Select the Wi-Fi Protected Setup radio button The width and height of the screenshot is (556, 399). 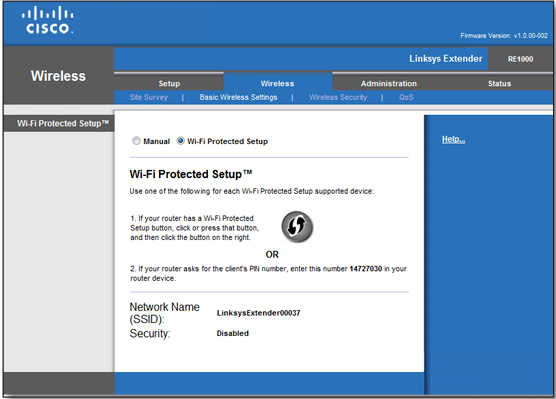180,141
